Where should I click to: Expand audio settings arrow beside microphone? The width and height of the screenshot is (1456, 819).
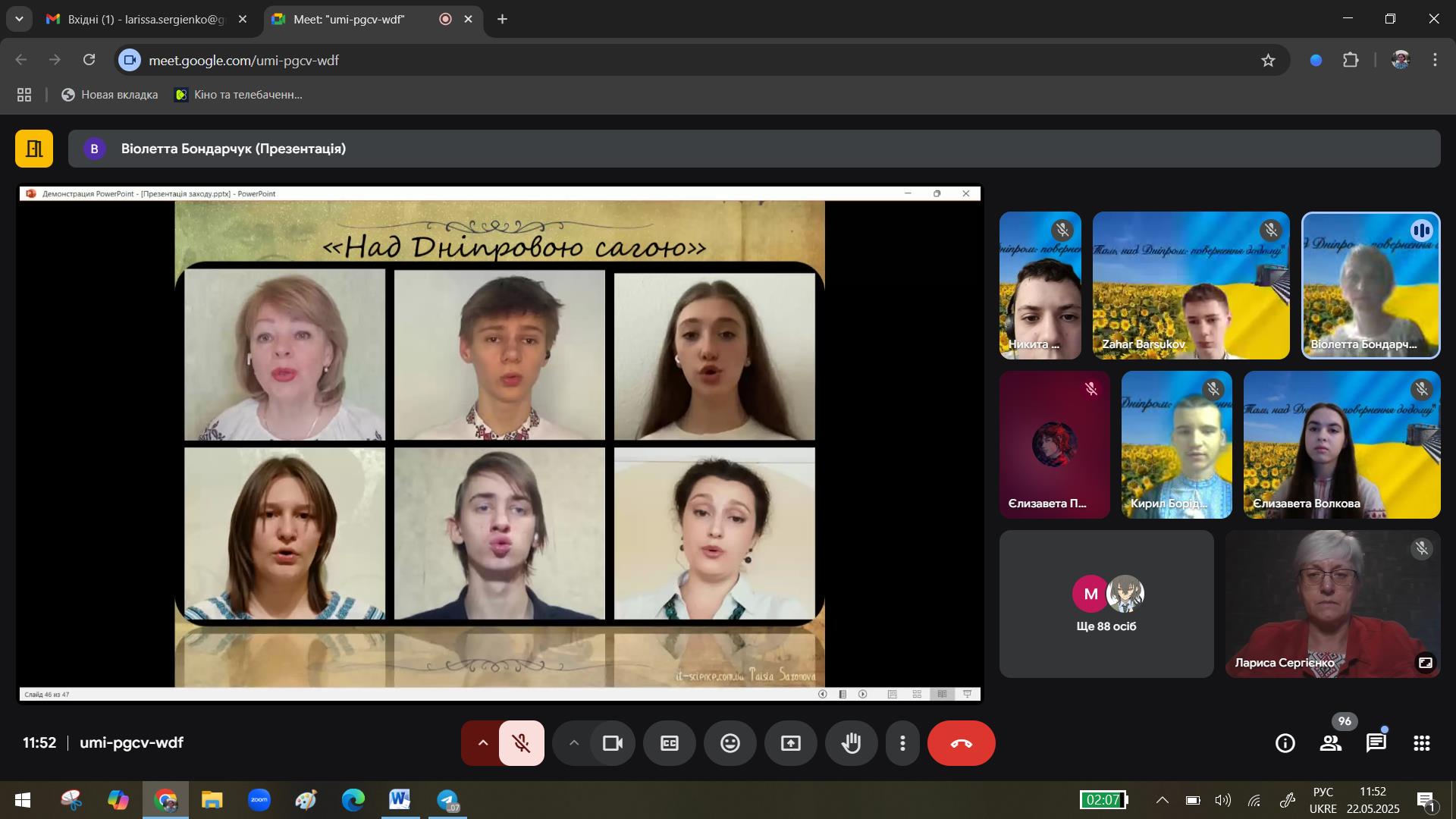click(x=482, y=743)
